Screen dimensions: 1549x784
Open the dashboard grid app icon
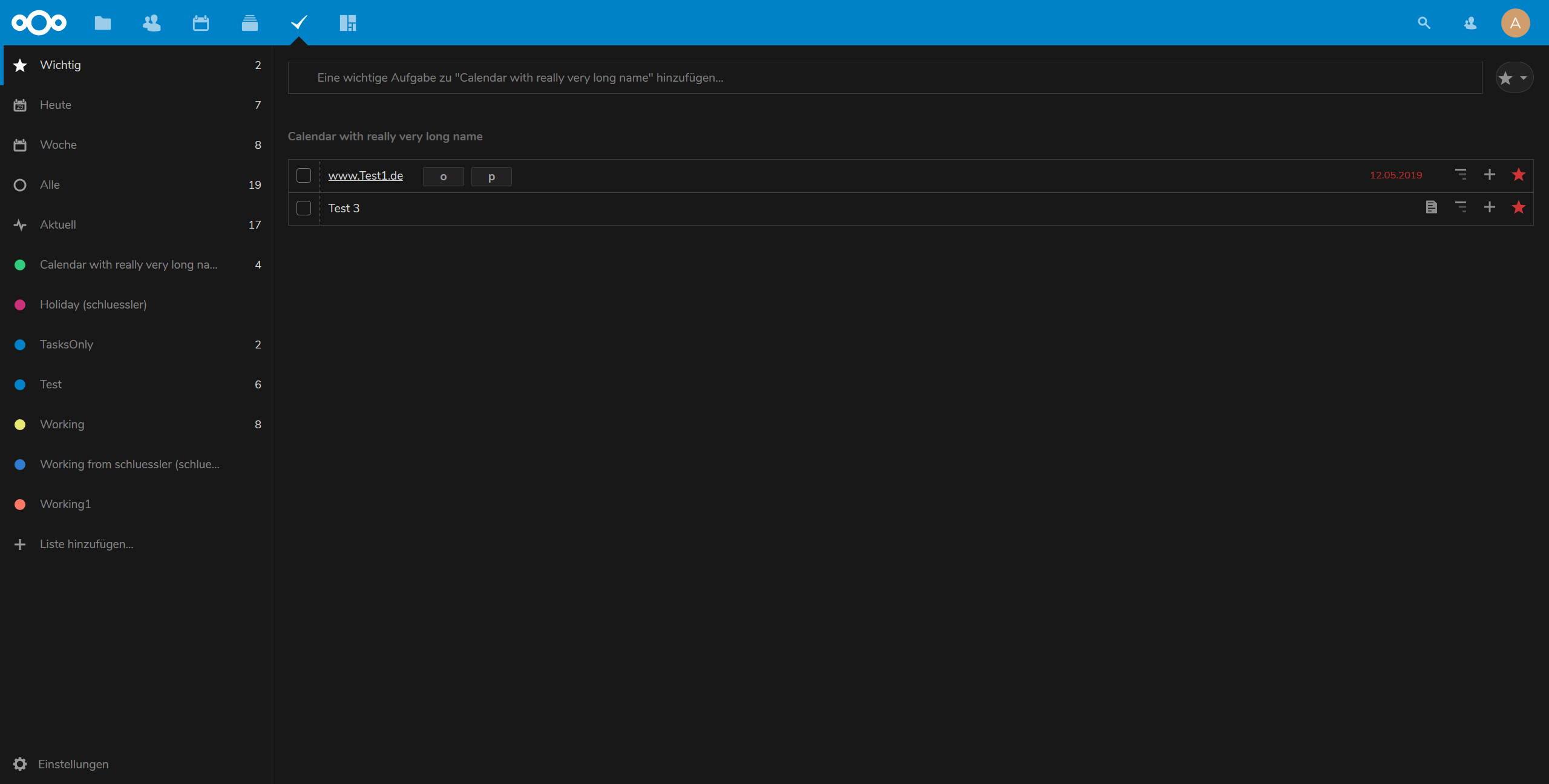(348, 23)
